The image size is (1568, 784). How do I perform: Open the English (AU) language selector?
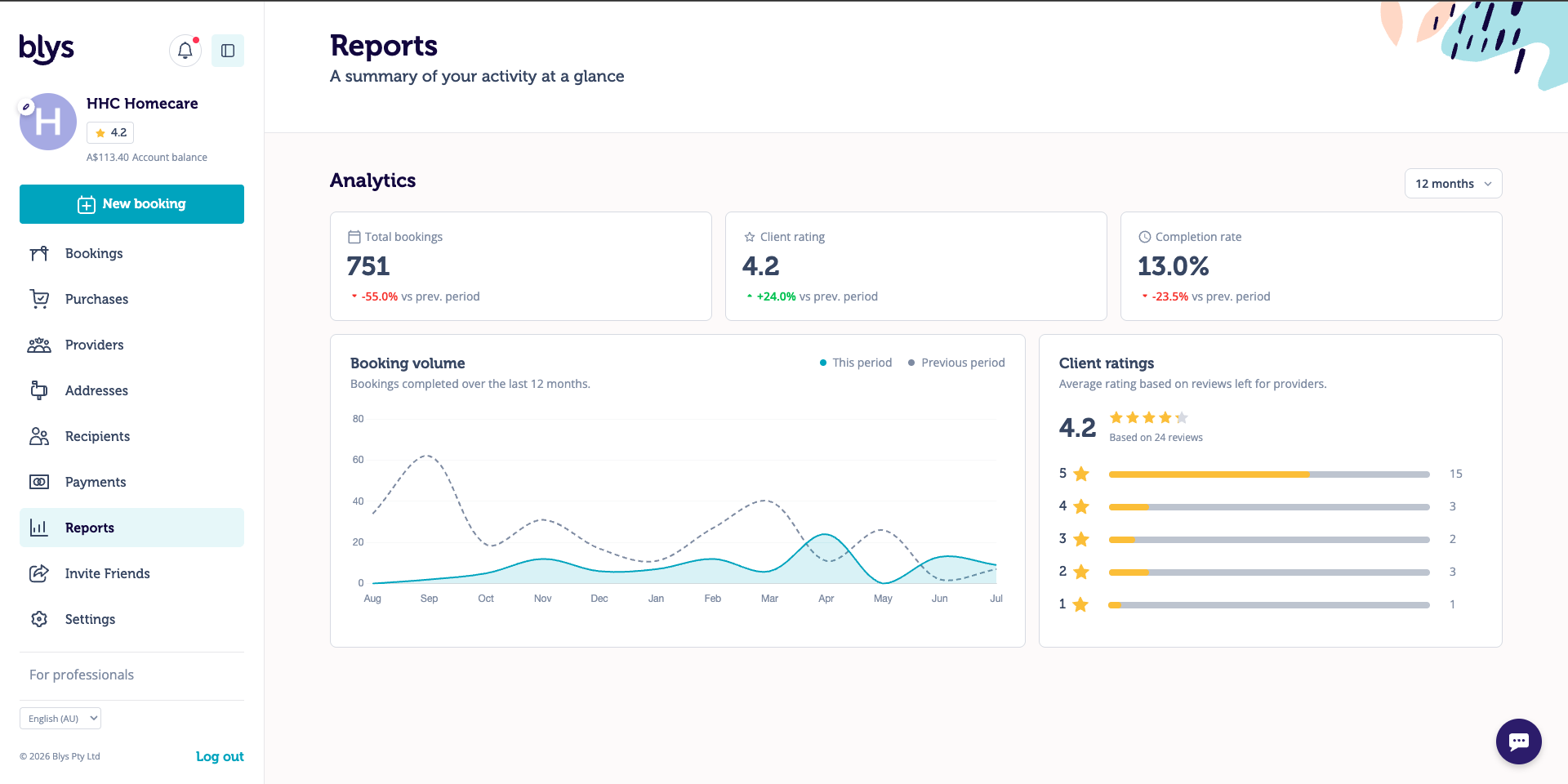click(x=60, y=719)
